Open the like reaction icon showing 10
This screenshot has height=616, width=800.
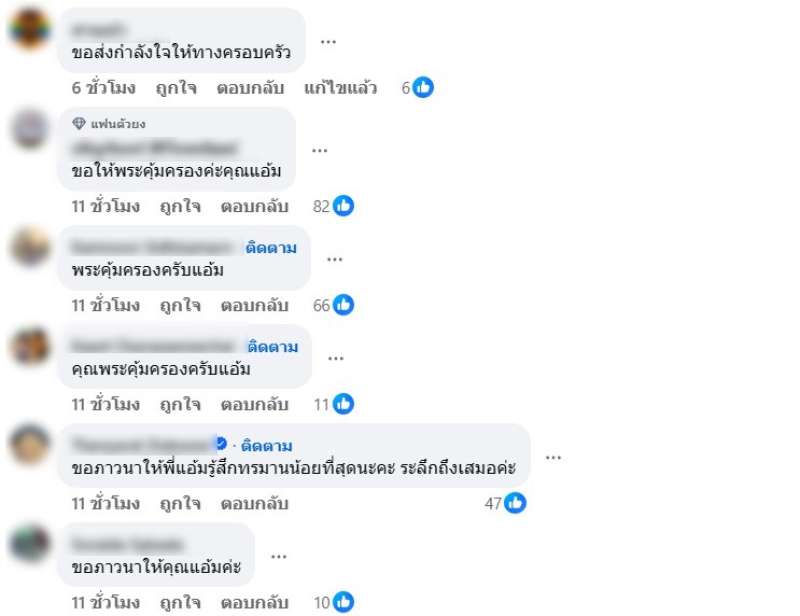tap(343, 602)
